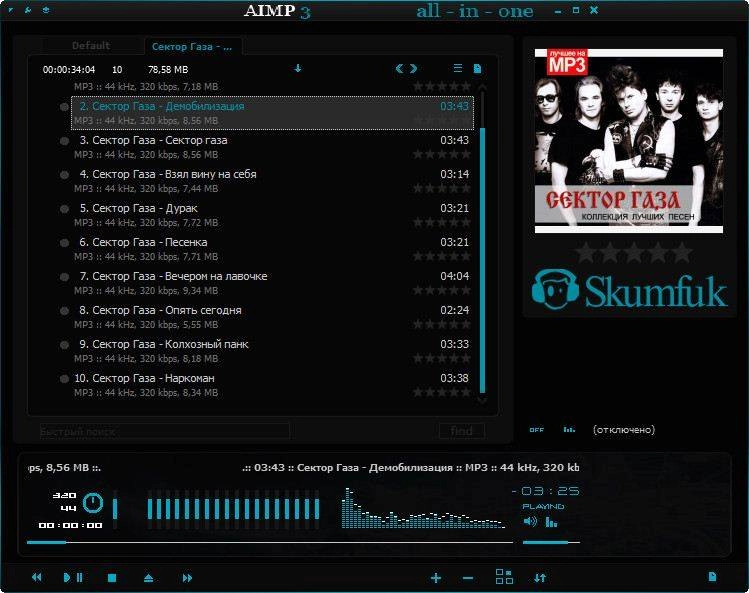Select track 2 Демобилизация

pyautogui.click(x=272, y=113)
